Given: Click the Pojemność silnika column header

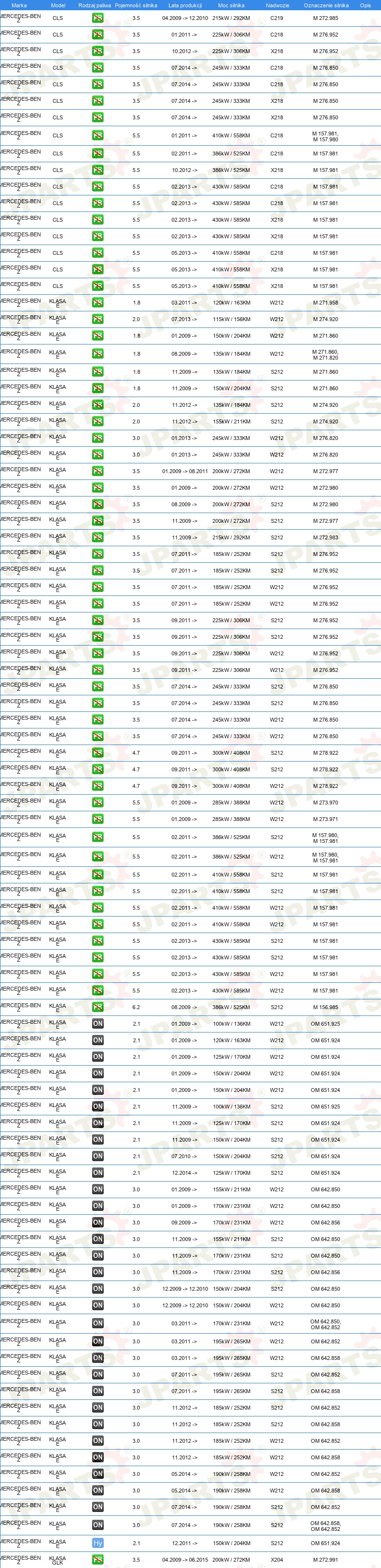Looking at the screenshot, I should (x=136, y=5).
